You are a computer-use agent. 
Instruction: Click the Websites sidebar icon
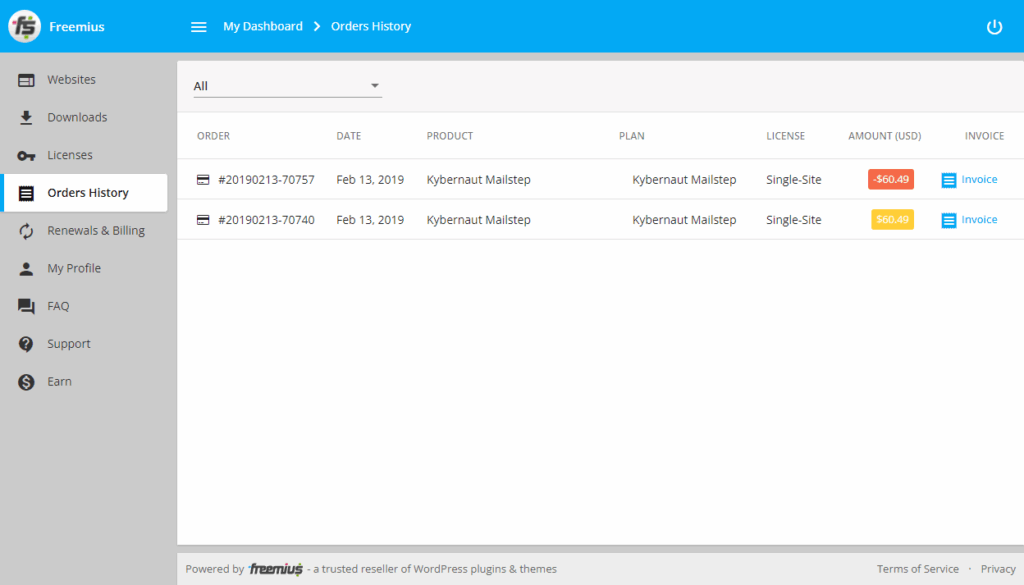(26, 80)
